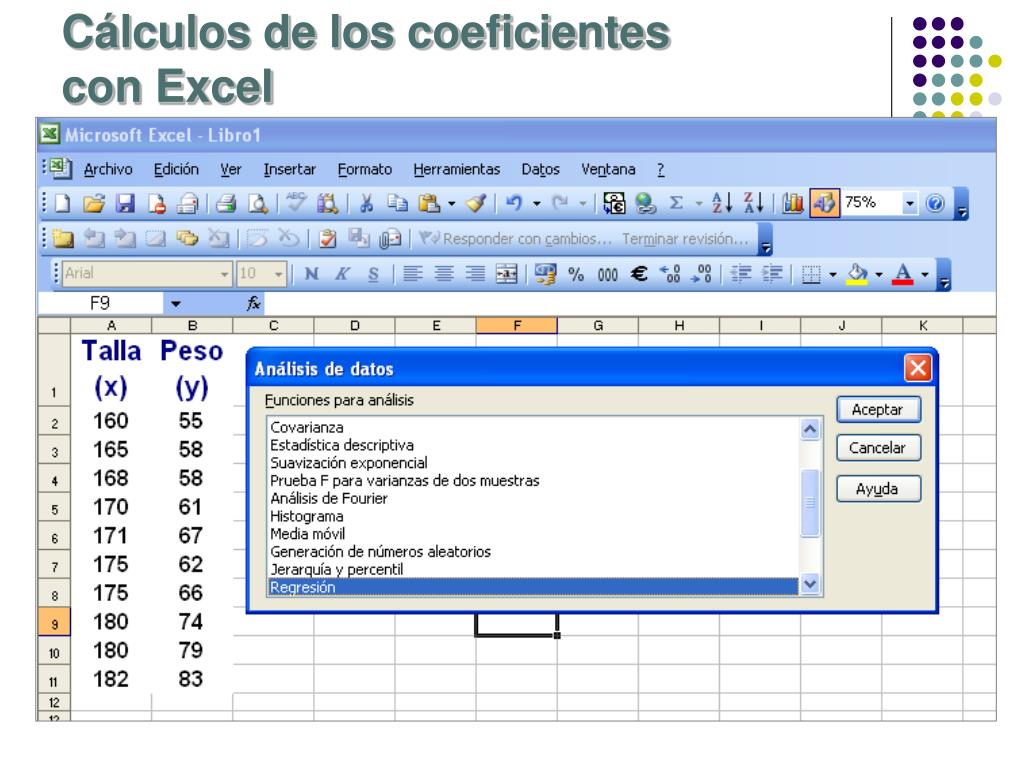This screenshot has height=768, width=1024.
Task: Open Print Preview magnifier icon
Action: 258,204
